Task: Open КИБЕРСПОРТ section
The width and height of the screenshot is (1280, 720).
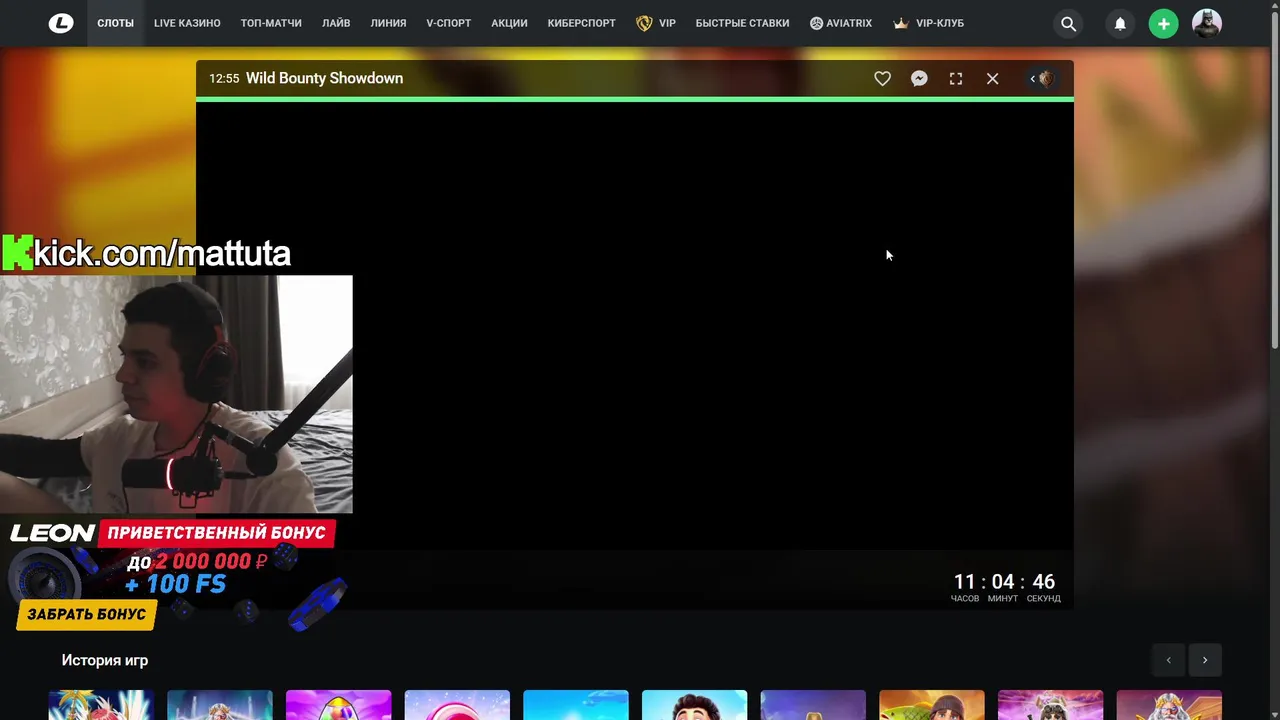Action: point(581,23)
